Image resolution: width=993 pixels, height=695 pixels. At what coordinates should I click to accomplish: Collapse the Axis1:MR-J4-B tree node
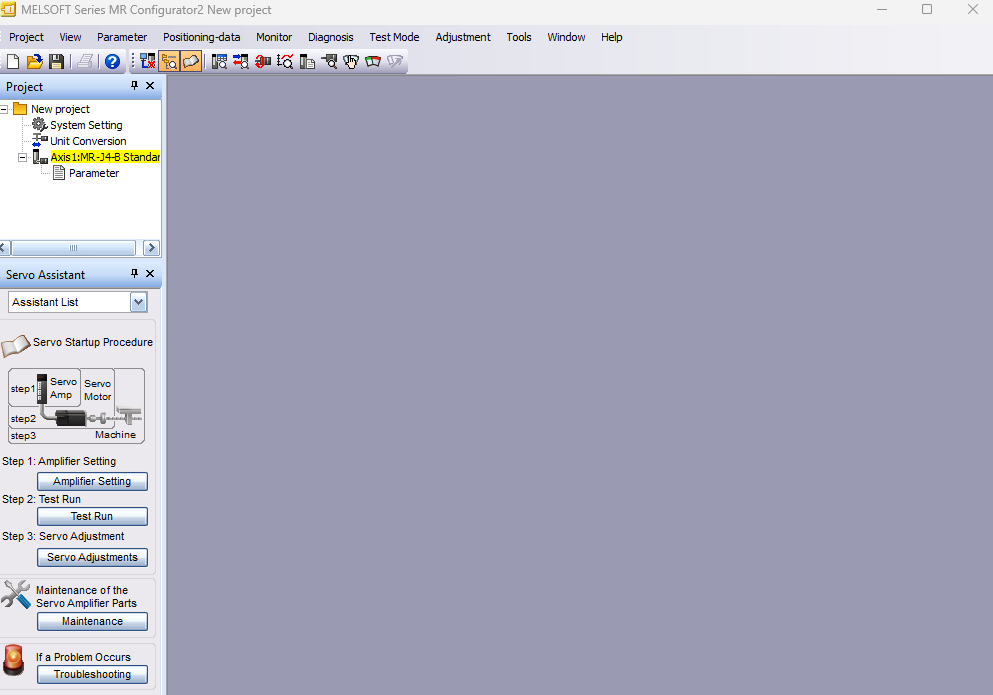[x=23, y=157]
